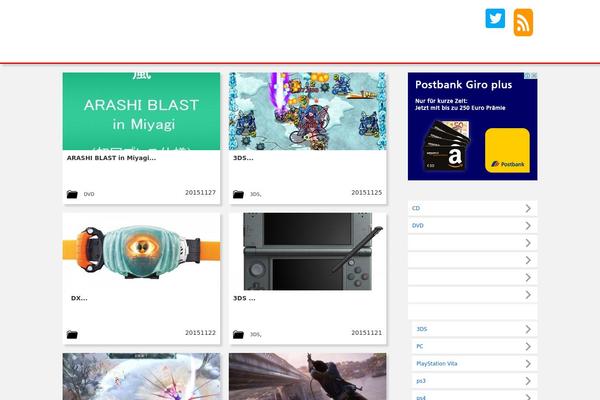Click folder icon on 20151121 card

(x=238, y=335)
